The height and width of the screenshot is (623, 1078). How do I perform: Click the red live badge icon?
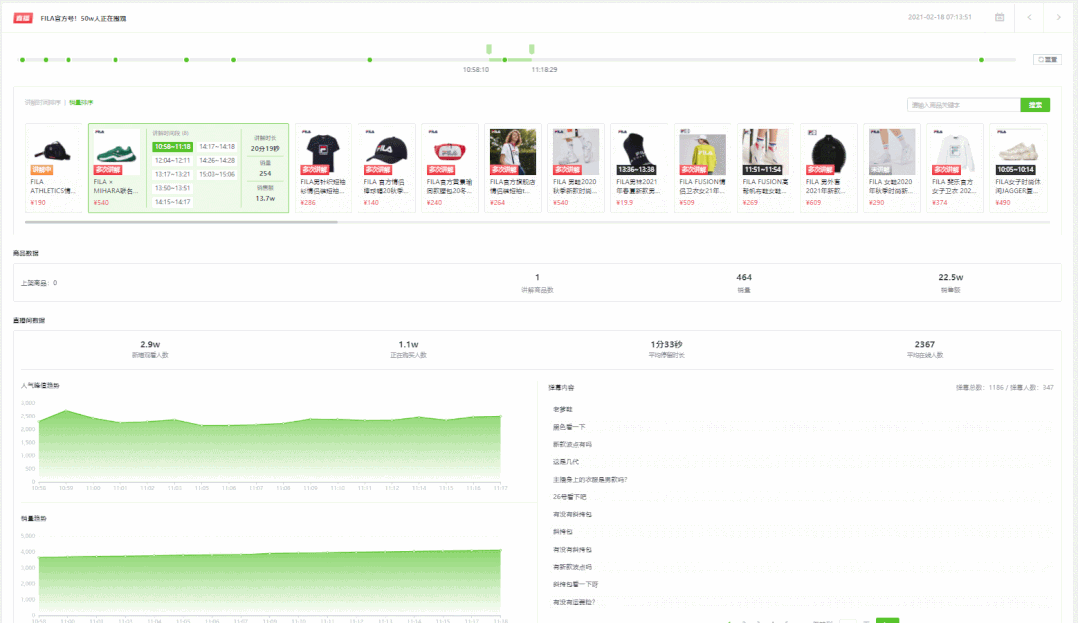23,18
